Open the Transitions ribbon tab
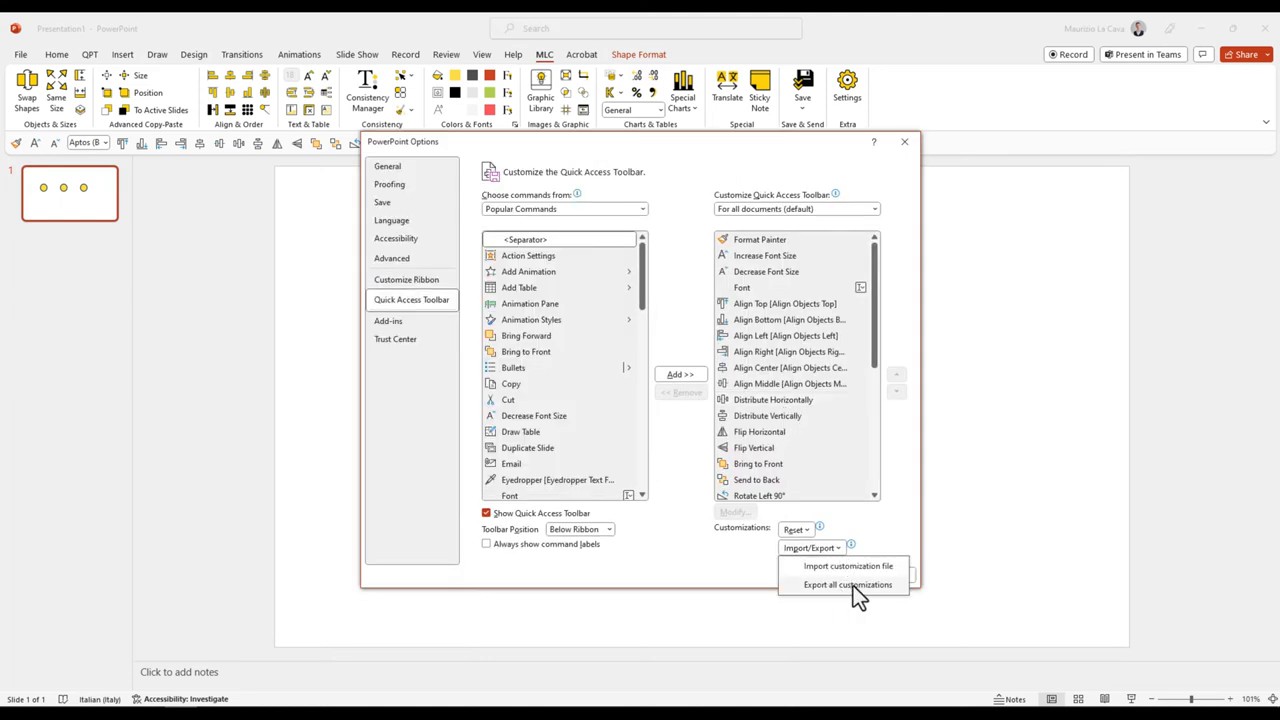Image resolution: width=1280 pixels, height=720 pixels. point(242,54)
